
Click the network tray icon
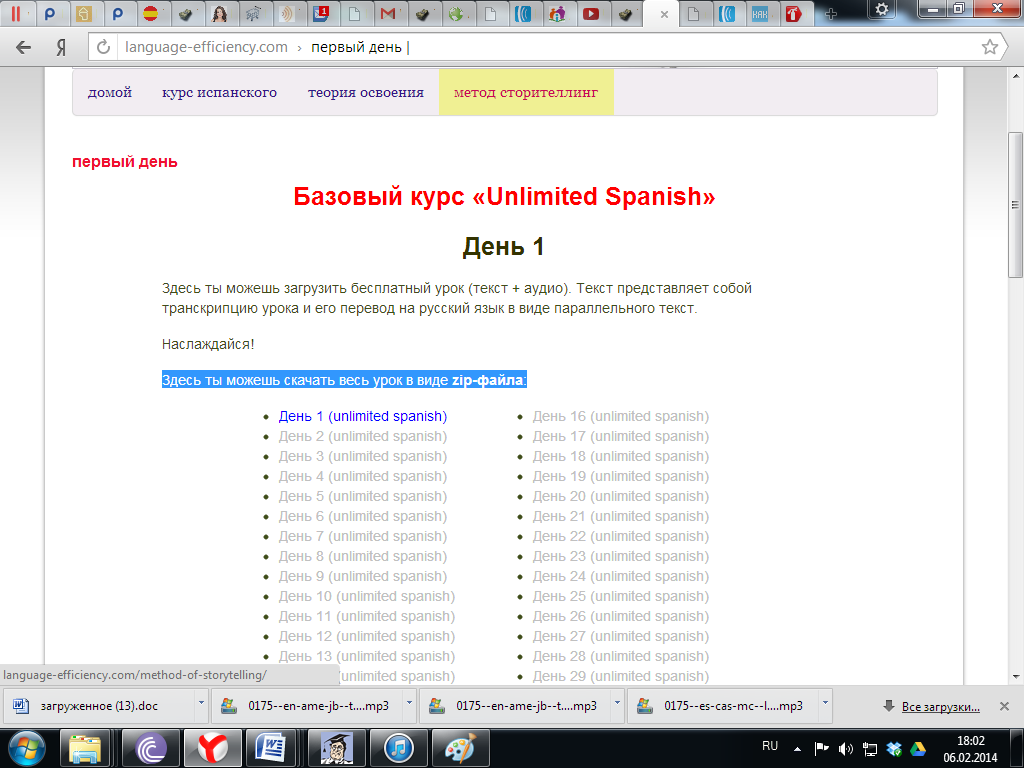[x=870, y=748]
